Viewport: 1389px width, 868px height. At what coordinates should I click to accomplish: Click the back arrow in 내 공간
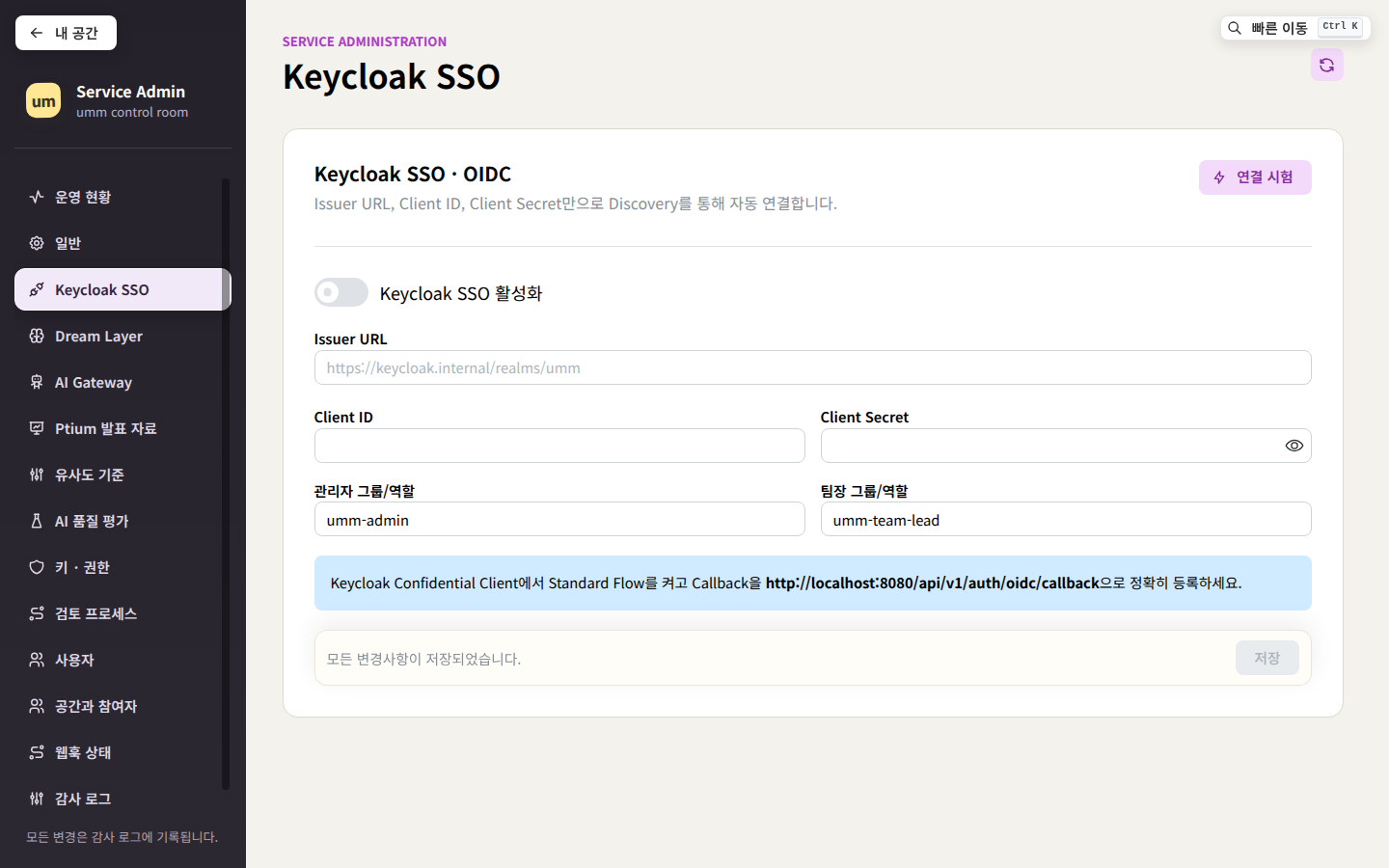pos(37,33)
